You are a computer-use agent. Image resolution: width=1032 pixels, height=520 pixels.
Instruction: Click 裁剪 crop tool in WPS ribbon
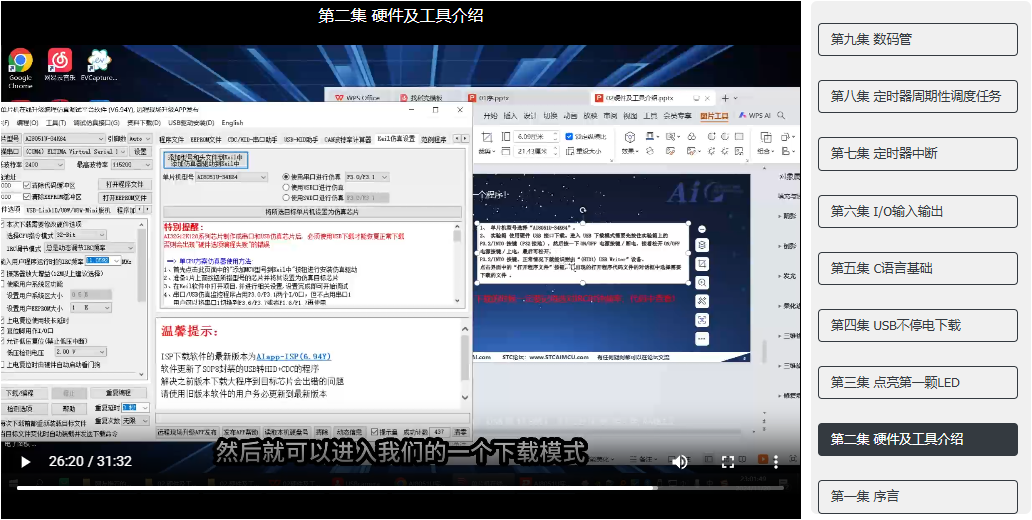[x=486, y=143]
